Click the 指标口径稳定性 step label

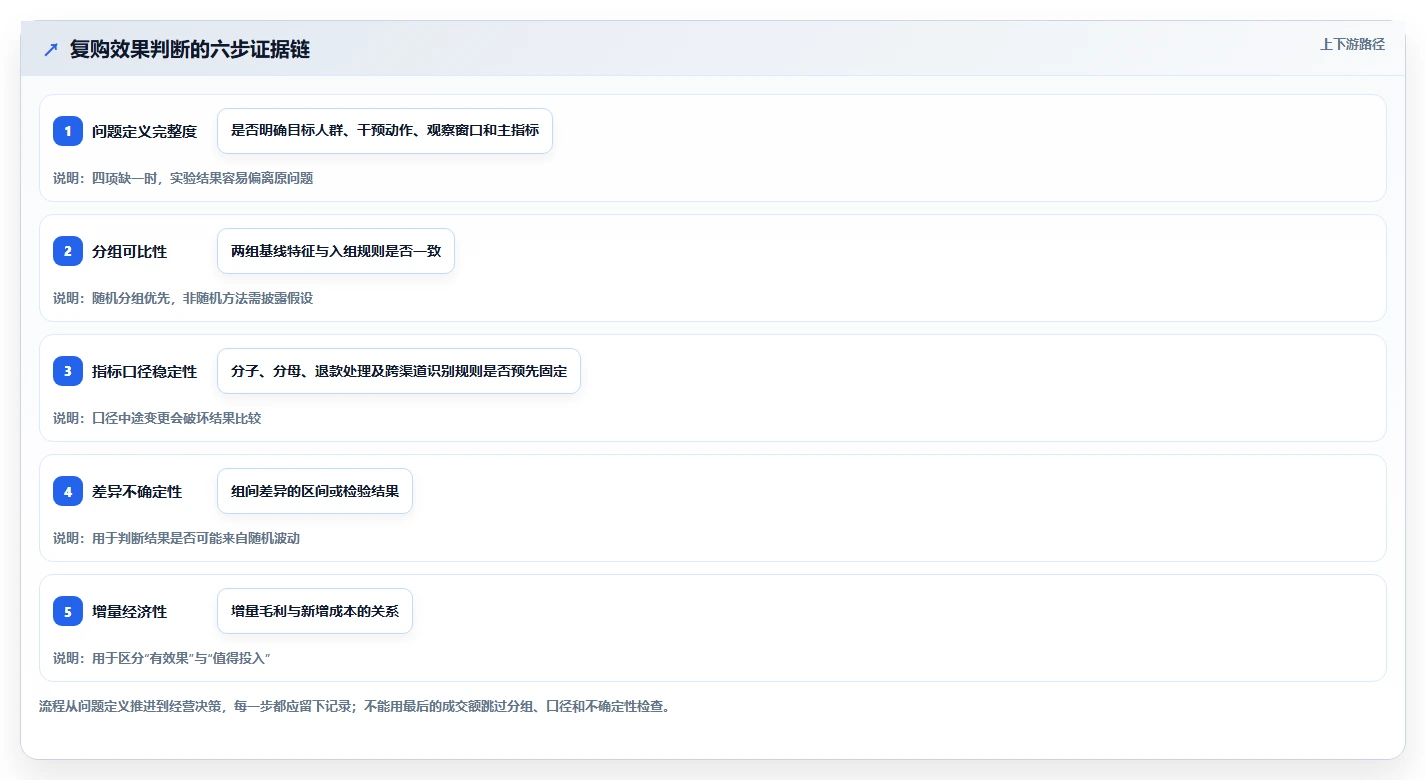click(x=144, y=371)
